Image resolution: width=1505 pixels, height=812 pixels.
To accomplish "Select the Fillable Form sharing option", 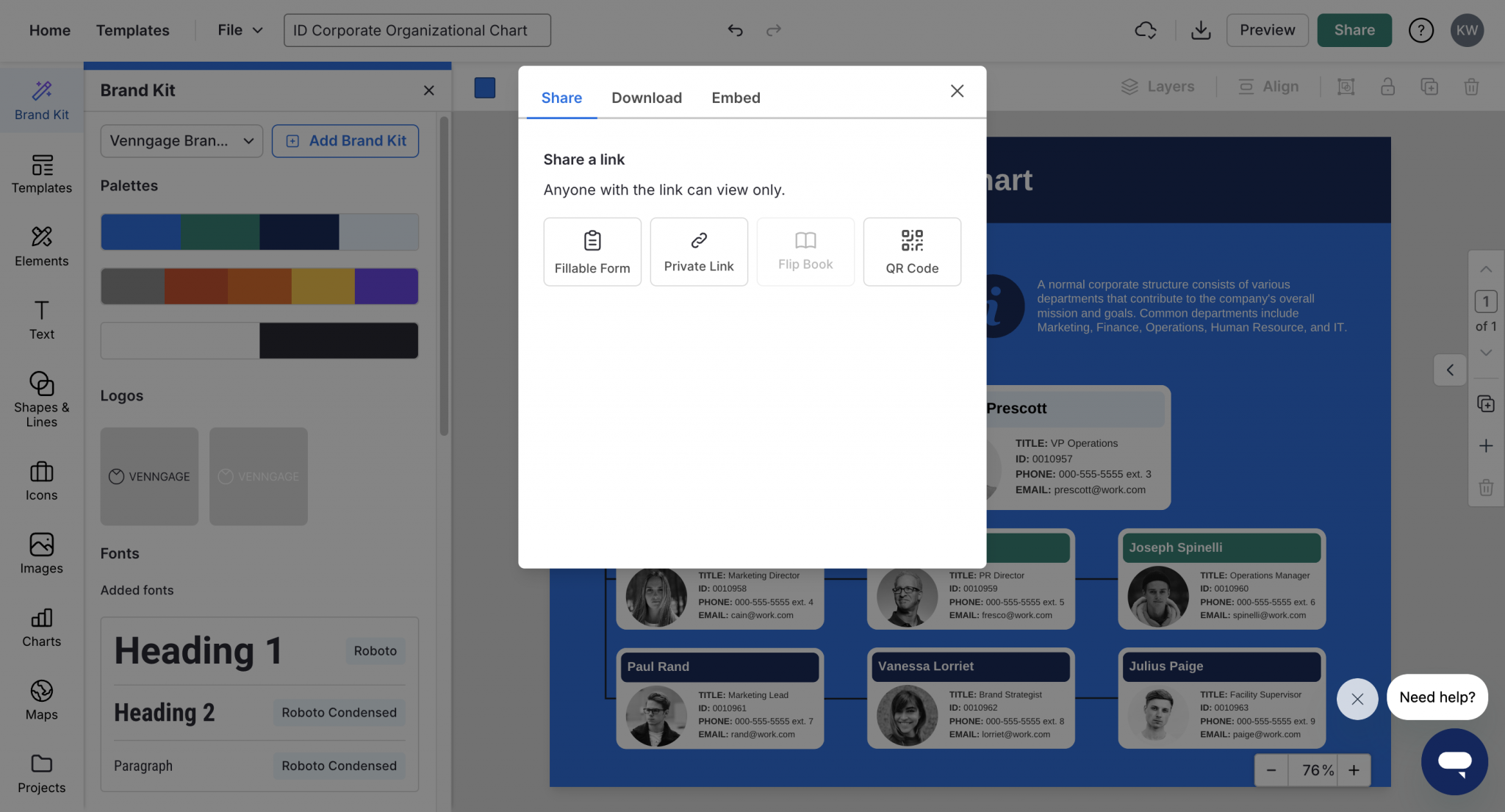I will (x=592, y=251).
